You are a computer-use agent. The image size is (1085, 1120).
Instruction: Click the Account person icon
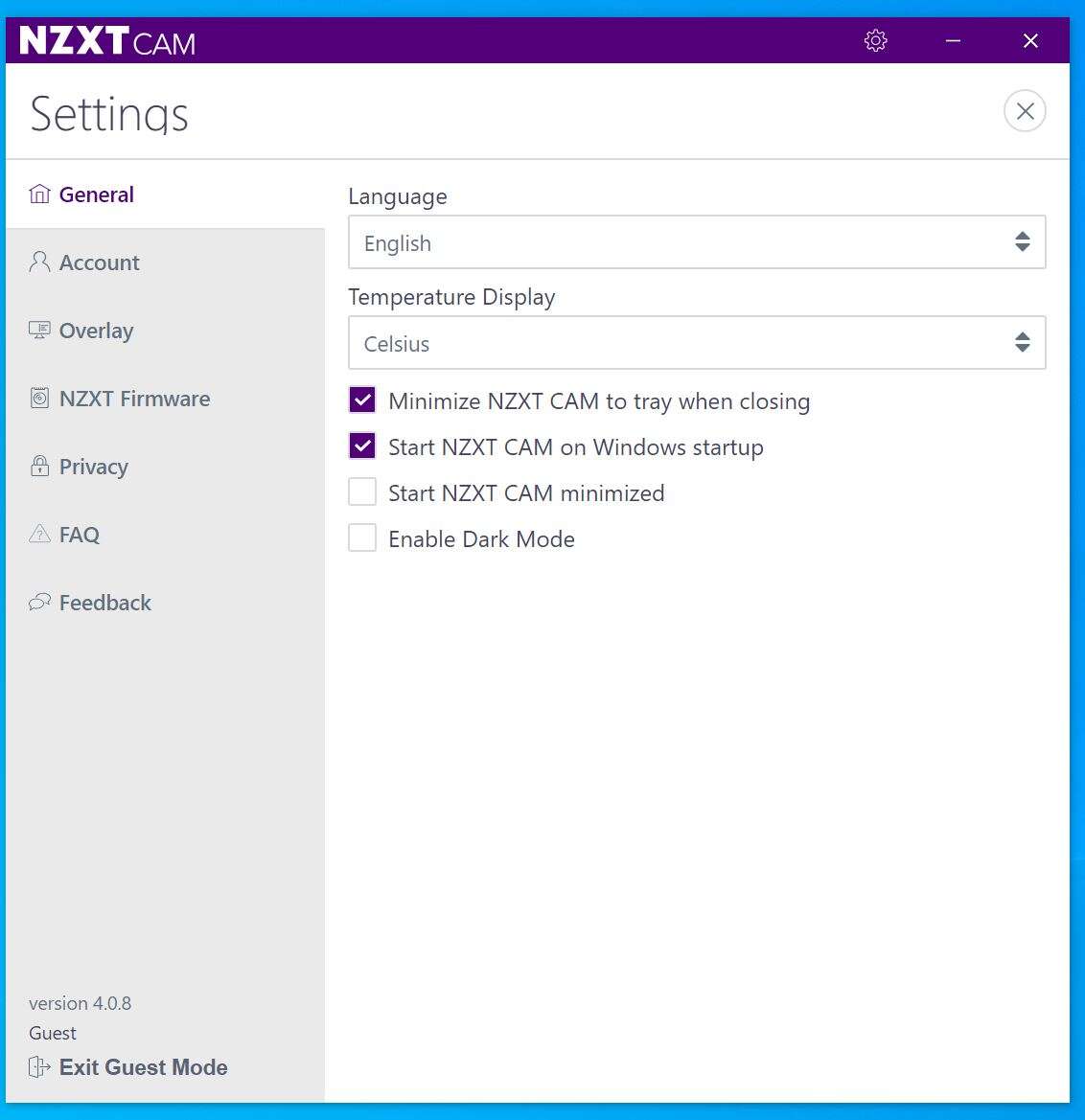[x=39, y=263]
